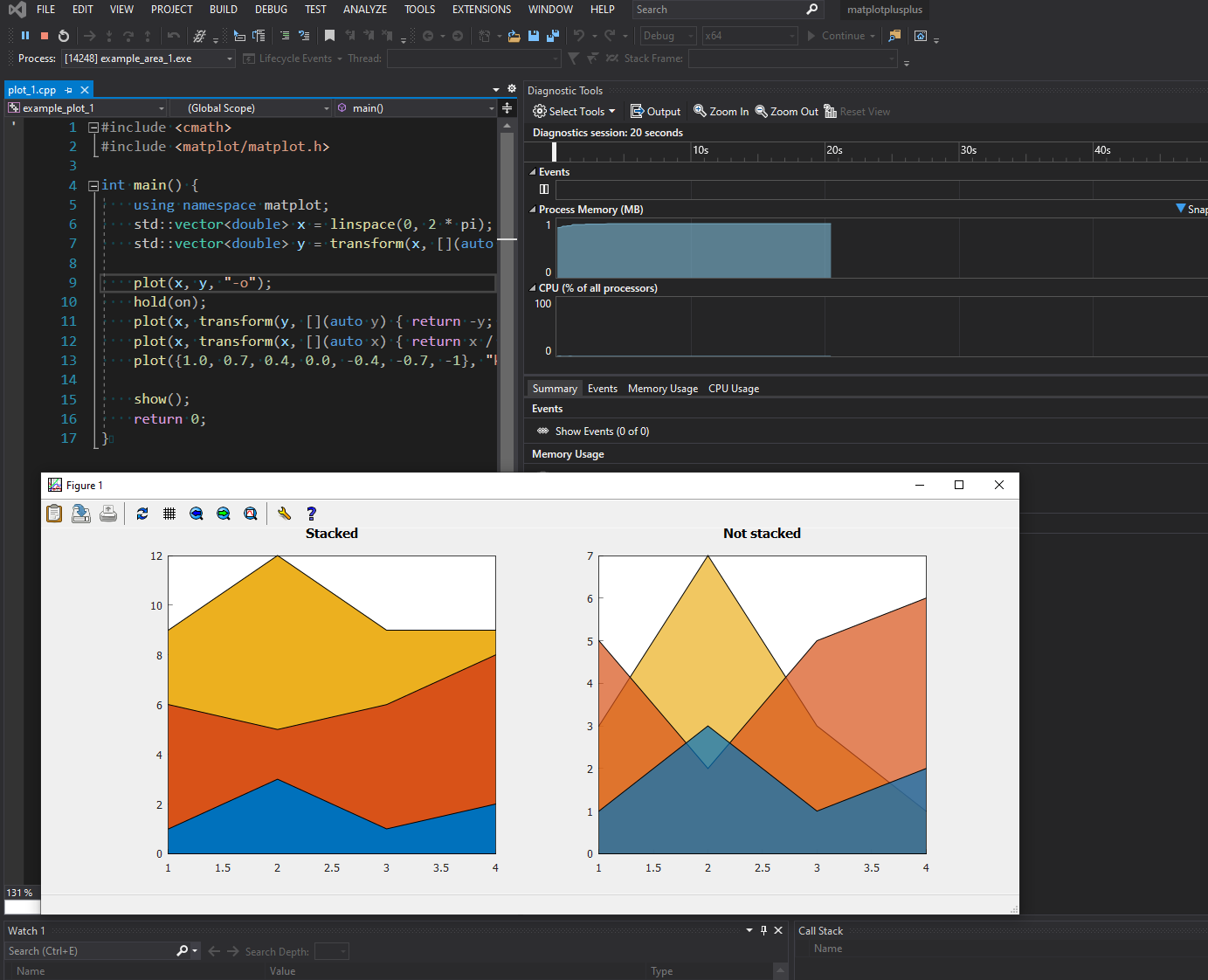Image resolution: width=1208 pixels, height=980 pixels.
Task: Zoom into a rectangle on the figure
Action: [251, 514]
